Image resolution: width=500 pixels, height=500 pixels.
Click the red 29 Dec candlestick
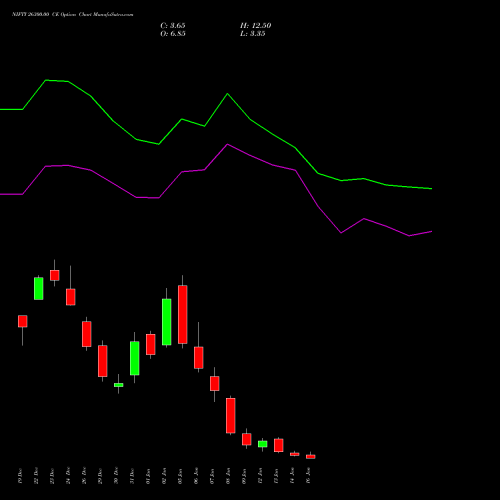click(x=103, y=361)
